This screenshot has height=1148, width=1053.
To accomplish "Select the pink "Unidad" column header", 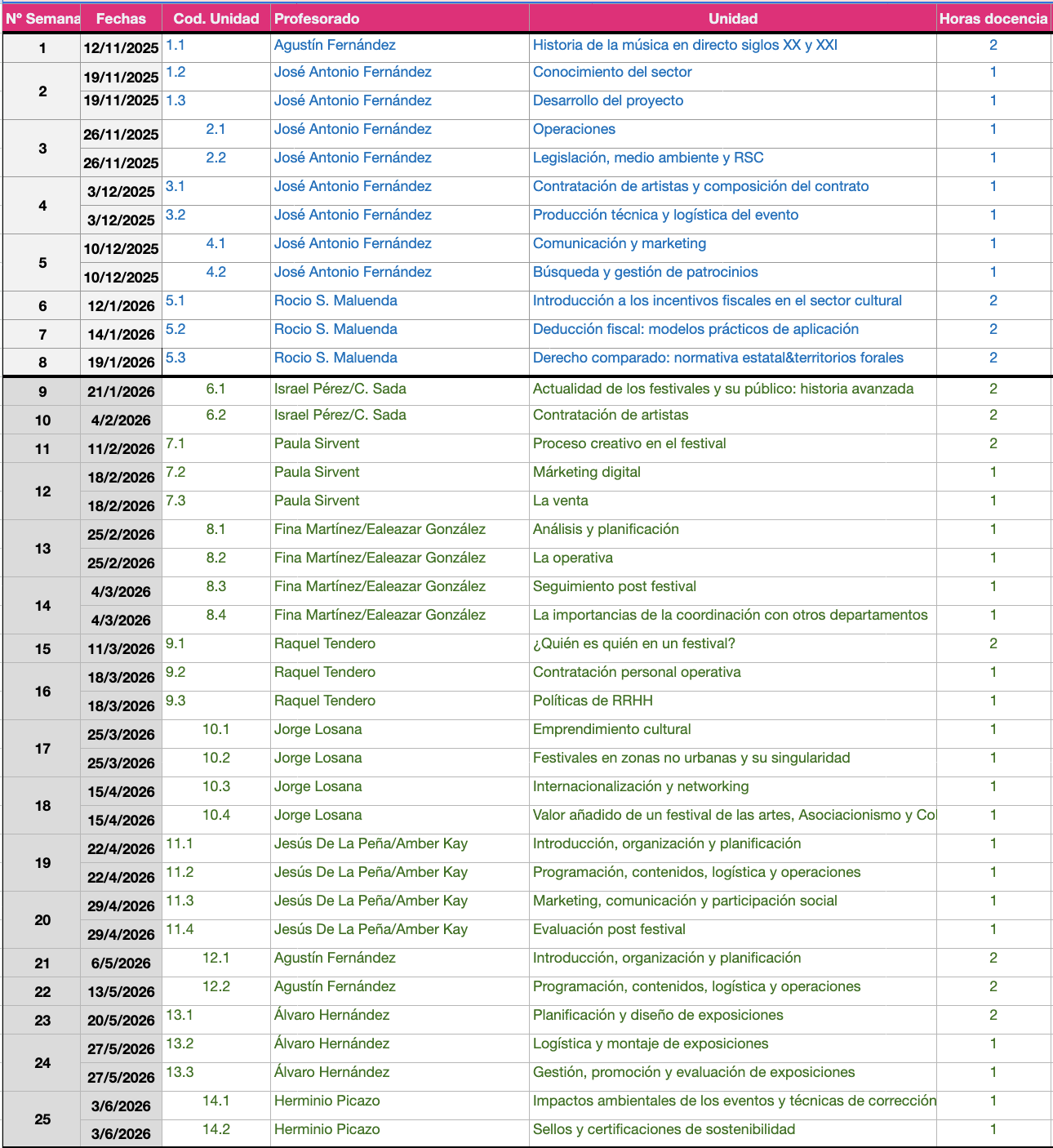I will (x=732, y=19).
